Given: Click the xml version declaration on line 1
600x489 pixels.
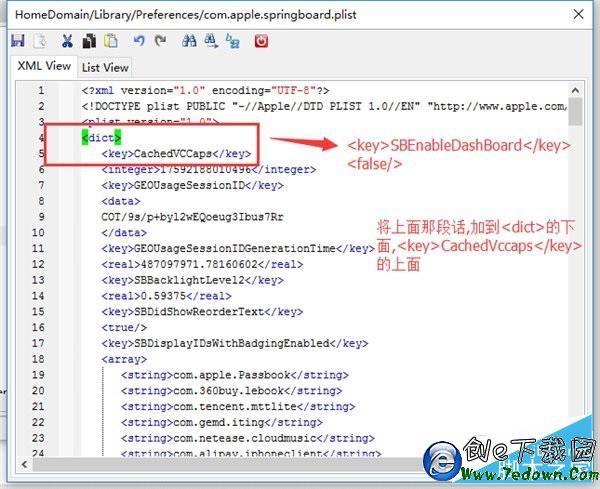Looking at the screenshot, I should (205, 91).
